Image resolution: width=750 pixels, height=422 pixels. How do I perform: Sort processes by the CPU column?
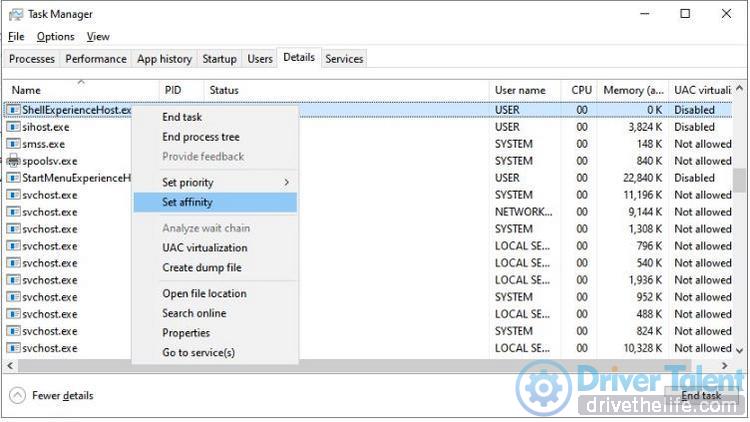pos(581,90)
